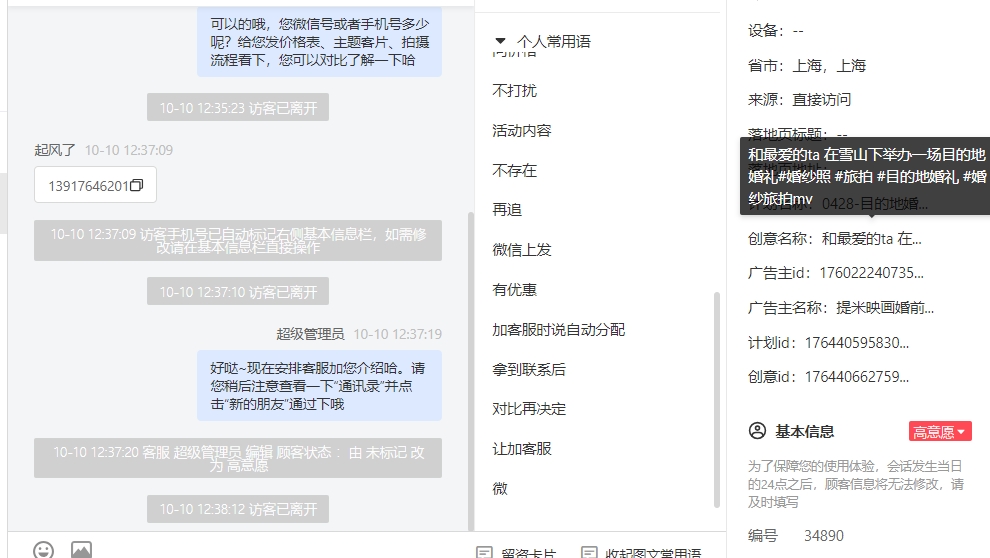
Task: Click the 好哒~现在安排客服 message bubble
Action: click(319, 386)
